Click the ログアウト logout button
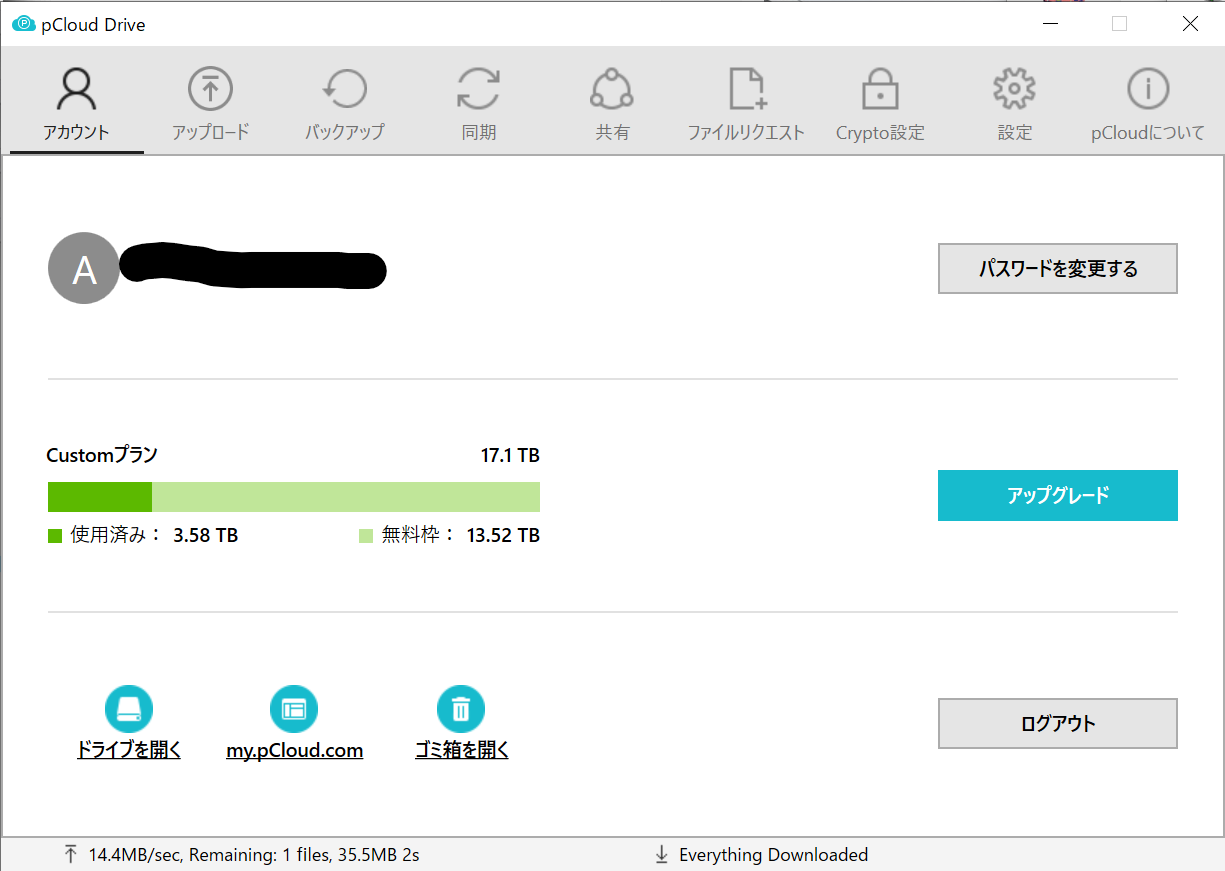 (1058, 723)
